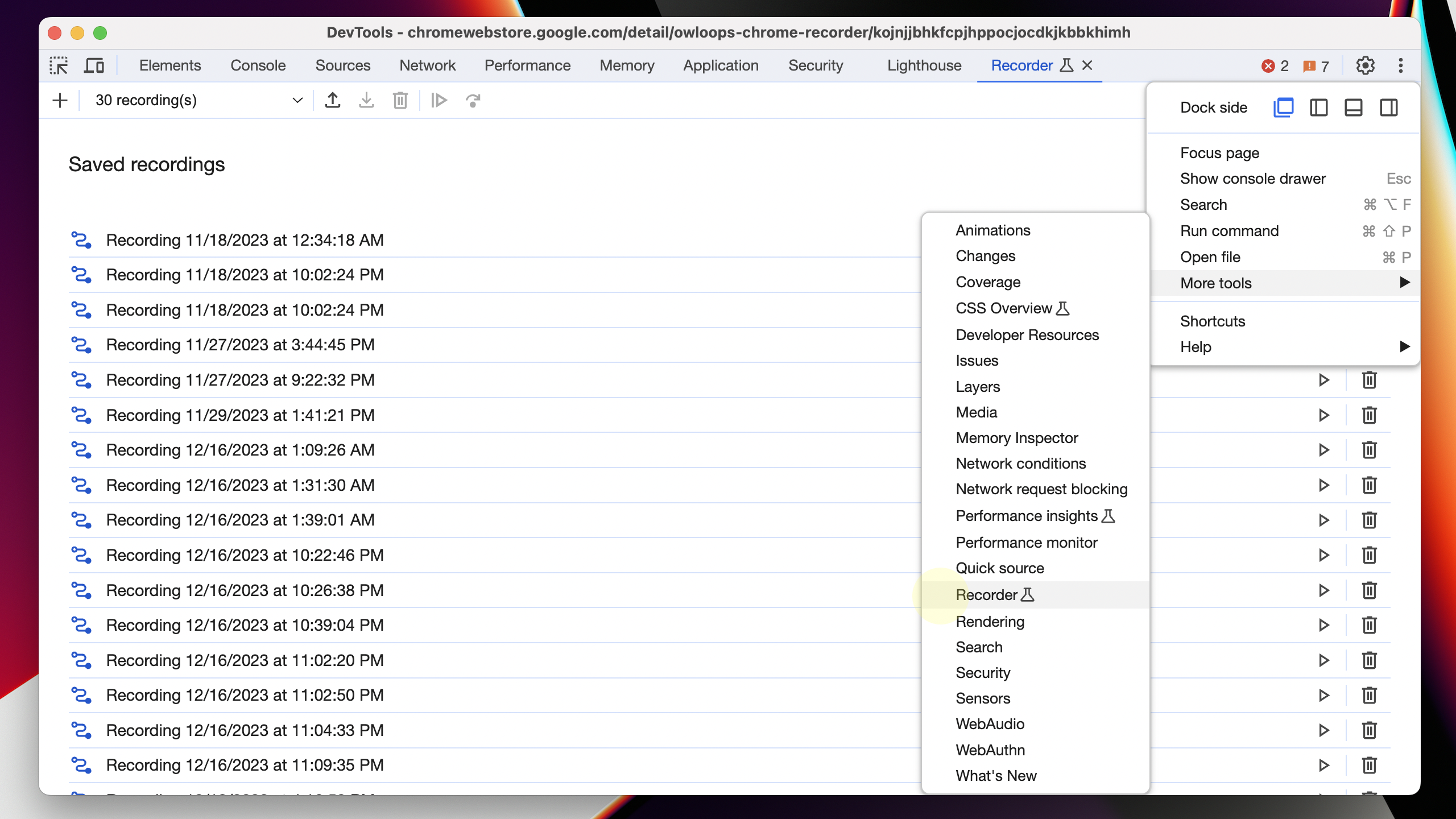Click the import recording upload icon
This screenshot has width=1456, height=819.
pos(333,101)
